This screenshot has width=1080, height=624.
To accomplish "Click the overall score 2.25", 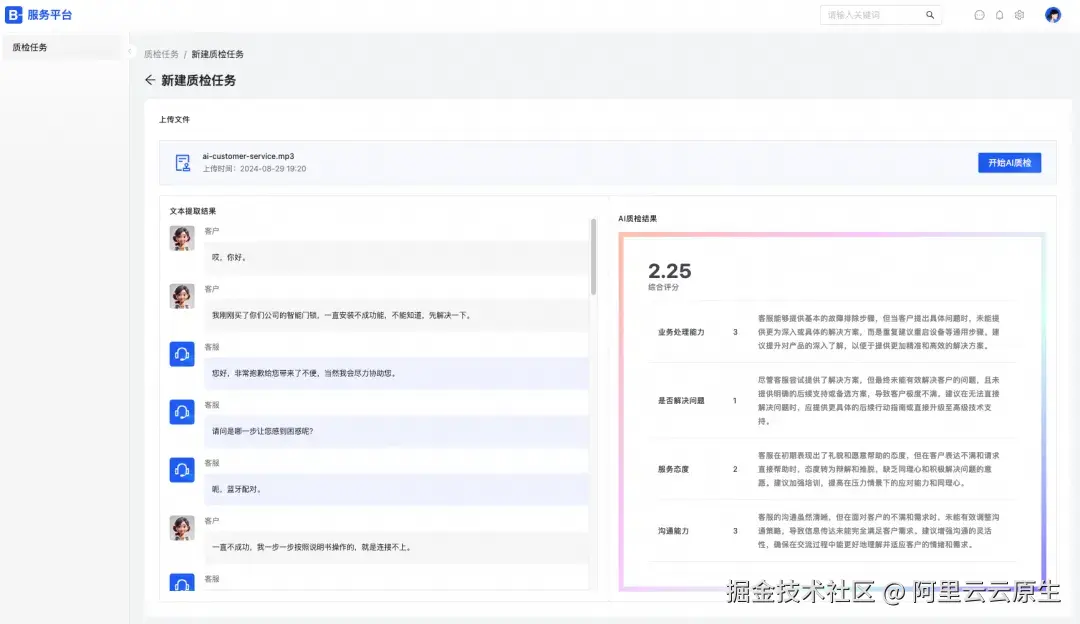I will tap(669, 271).
